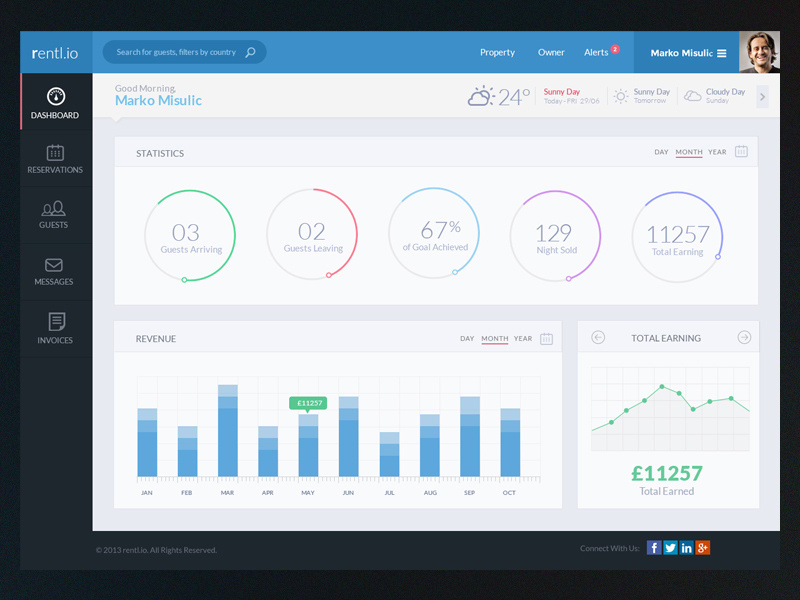This screenshot has height=600, width=800.
Task: Click the highest point on the earning line chart
Action: tap(662, 387)
